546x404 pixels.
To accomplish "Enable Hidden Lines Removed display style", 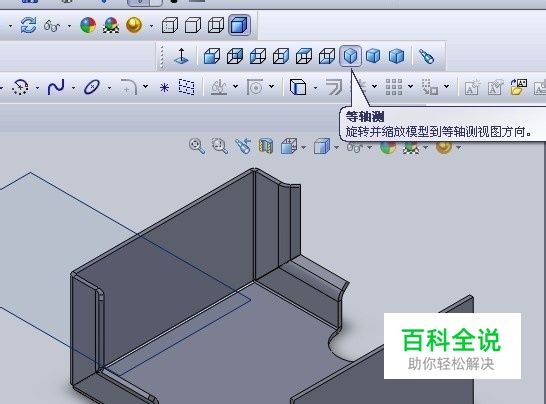I will 193,25.
